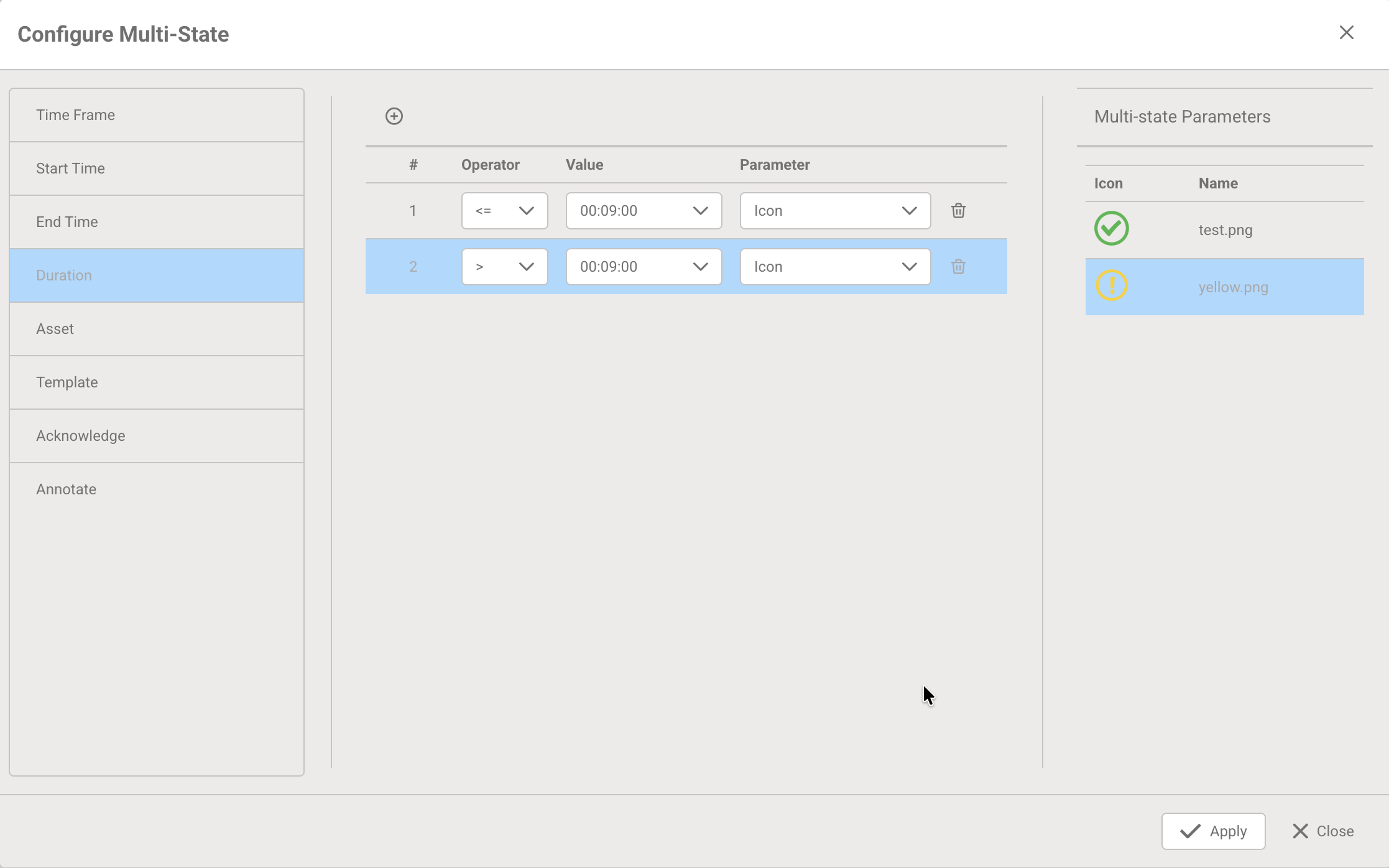Add a new condition rule
The image size is (1389, 868).
394,116
